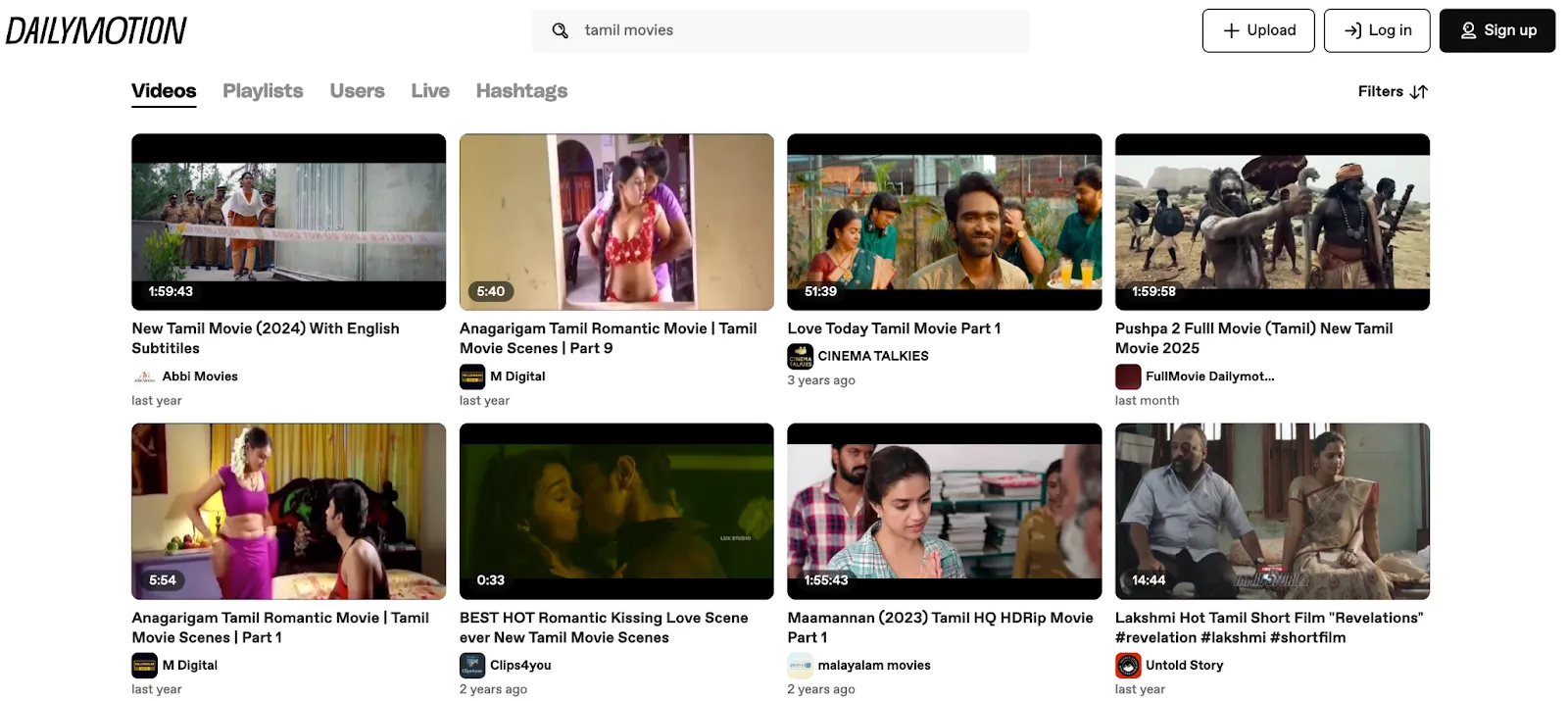Focus the search field containing tamil movies
The height and width of the screenshot is (701, 1568).
[794, 30]
